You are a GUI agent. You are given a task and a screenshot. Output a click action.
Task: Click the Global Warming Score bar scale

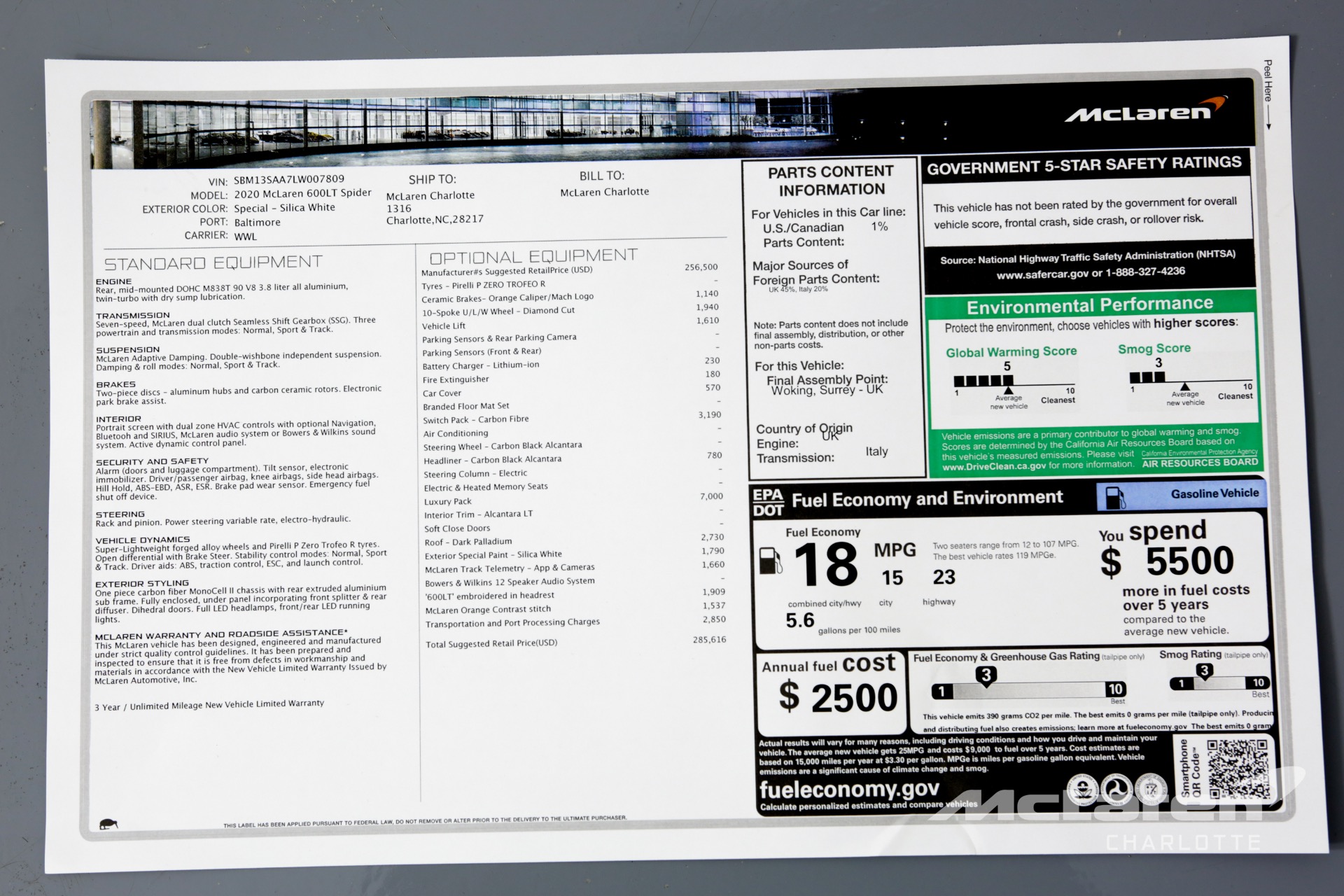click(x=1014, y=381)
